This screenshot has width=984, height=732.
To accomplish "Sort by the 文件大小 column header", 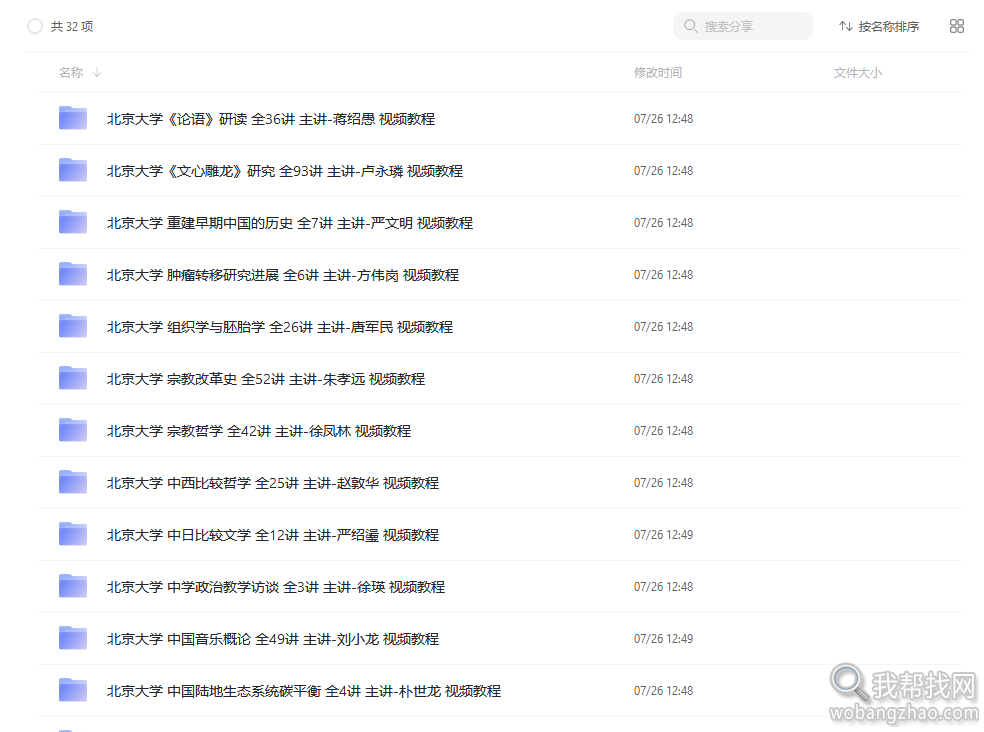I will point(857,73).
